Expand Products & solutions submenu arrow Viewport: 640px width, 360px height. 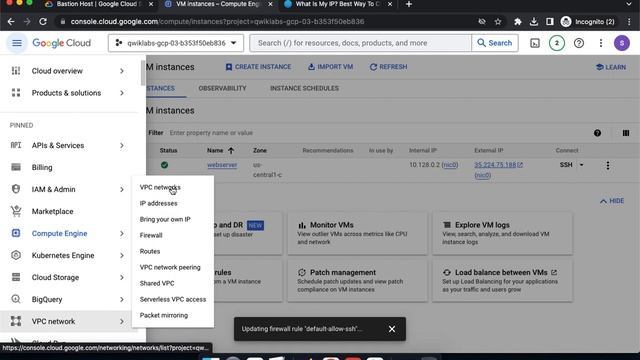pos(122,93)
